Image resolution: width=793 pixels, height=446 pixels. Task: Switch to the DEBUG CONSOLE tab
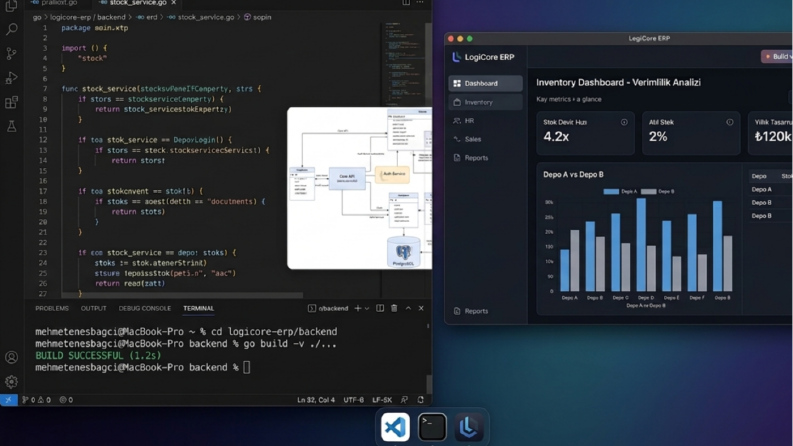click(145, 308)
